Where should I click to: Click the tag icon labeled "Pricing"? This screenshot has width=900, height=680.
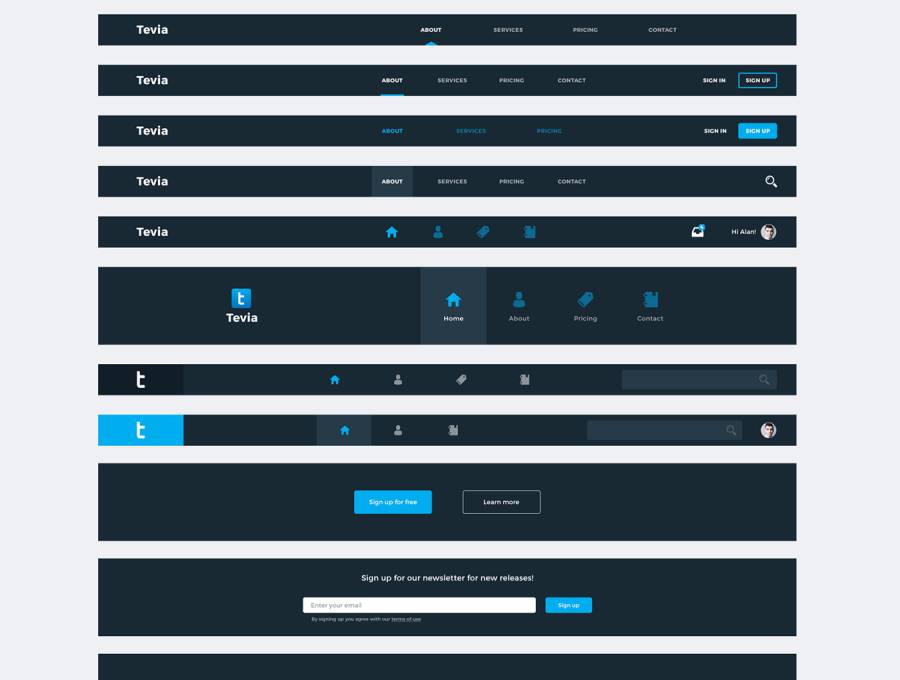pos(585,300)
